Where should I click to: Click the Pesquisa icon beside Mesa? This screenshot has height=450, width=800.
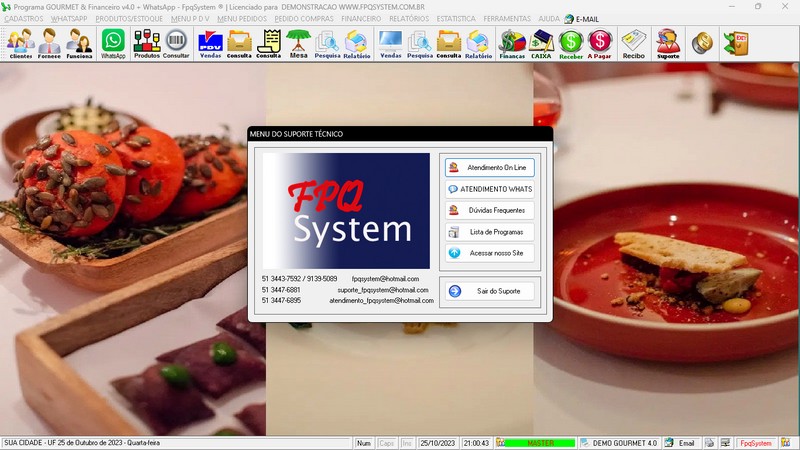(327, 43)
